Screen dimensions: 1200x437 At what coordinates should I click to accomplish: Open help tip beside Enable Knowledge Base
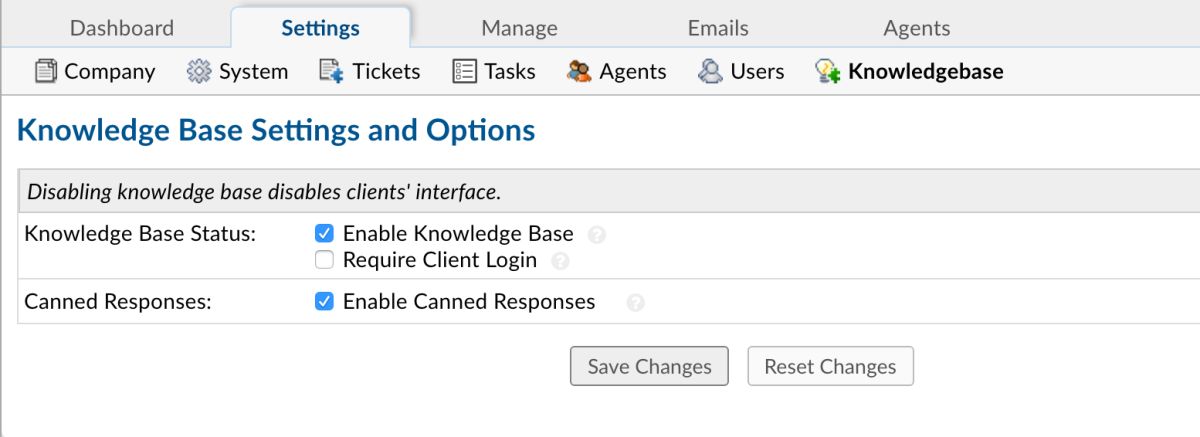(x=597, y=235)
